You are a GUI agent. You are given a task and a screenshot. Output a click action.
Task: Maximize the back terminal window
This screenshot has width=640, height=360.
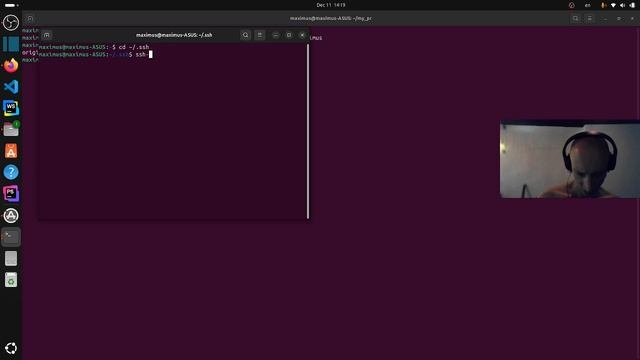pyautogui.click(x=619, y=18)
